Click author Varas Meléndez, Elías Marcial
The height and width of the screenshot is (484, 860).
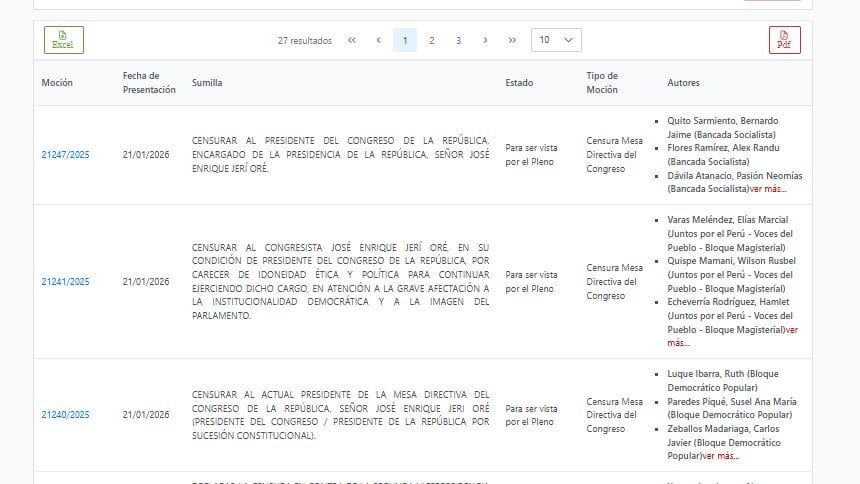click(x=729, y=233)
